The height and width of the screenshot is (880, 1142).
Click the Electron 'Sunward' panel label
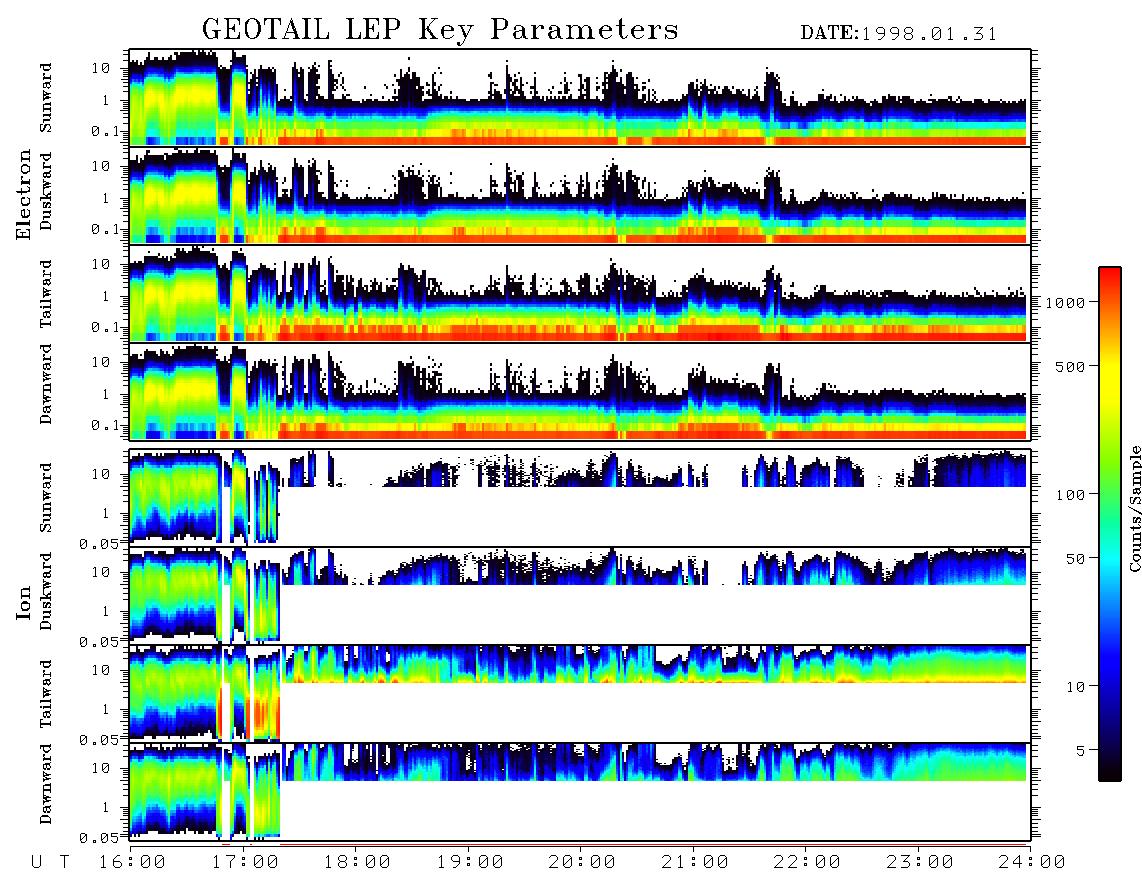coord(46,97)
